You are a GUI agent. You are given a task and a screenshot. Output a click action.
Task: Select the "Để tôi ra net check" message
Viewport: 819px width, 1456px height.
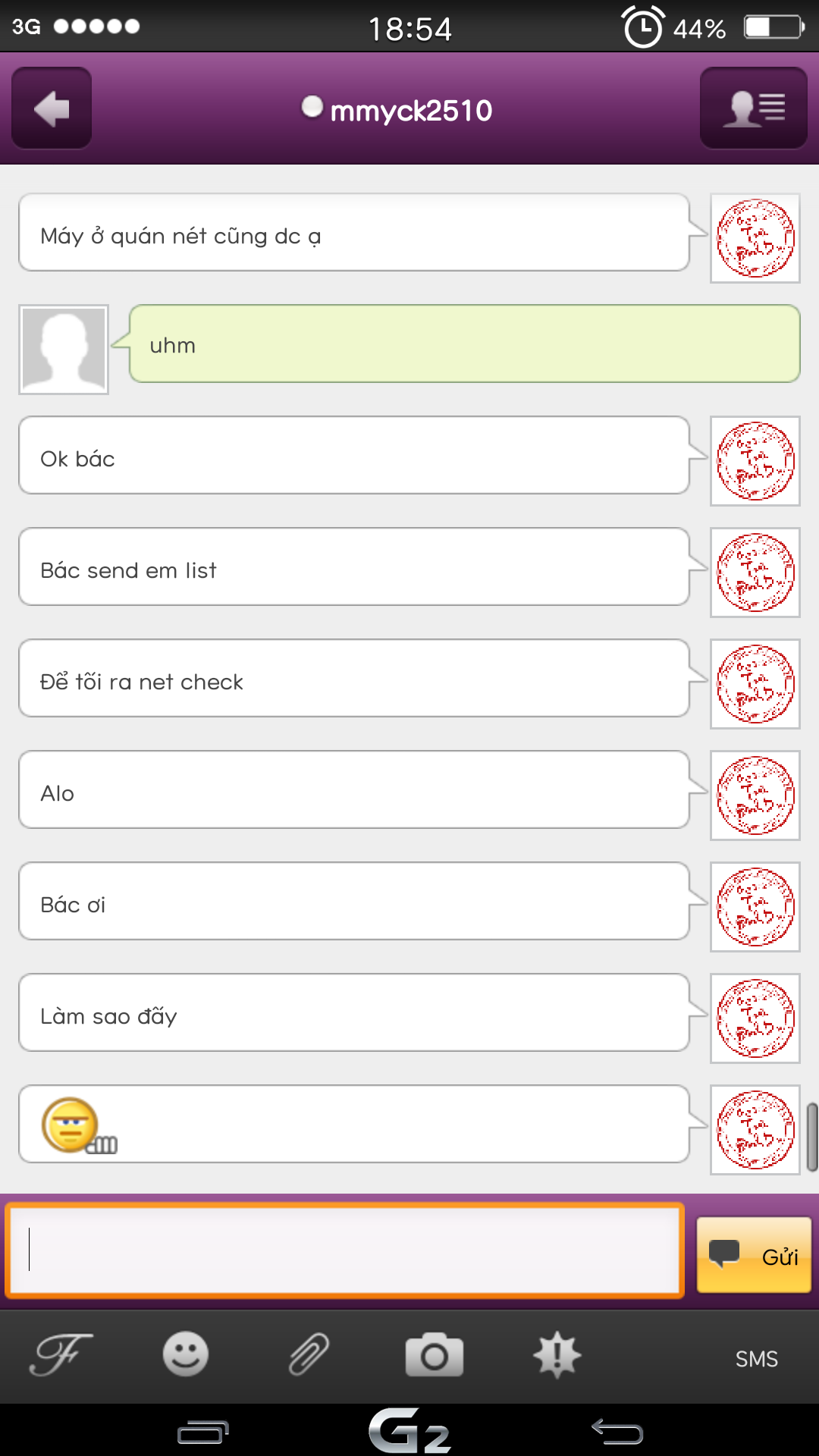[x=353, y=679]
